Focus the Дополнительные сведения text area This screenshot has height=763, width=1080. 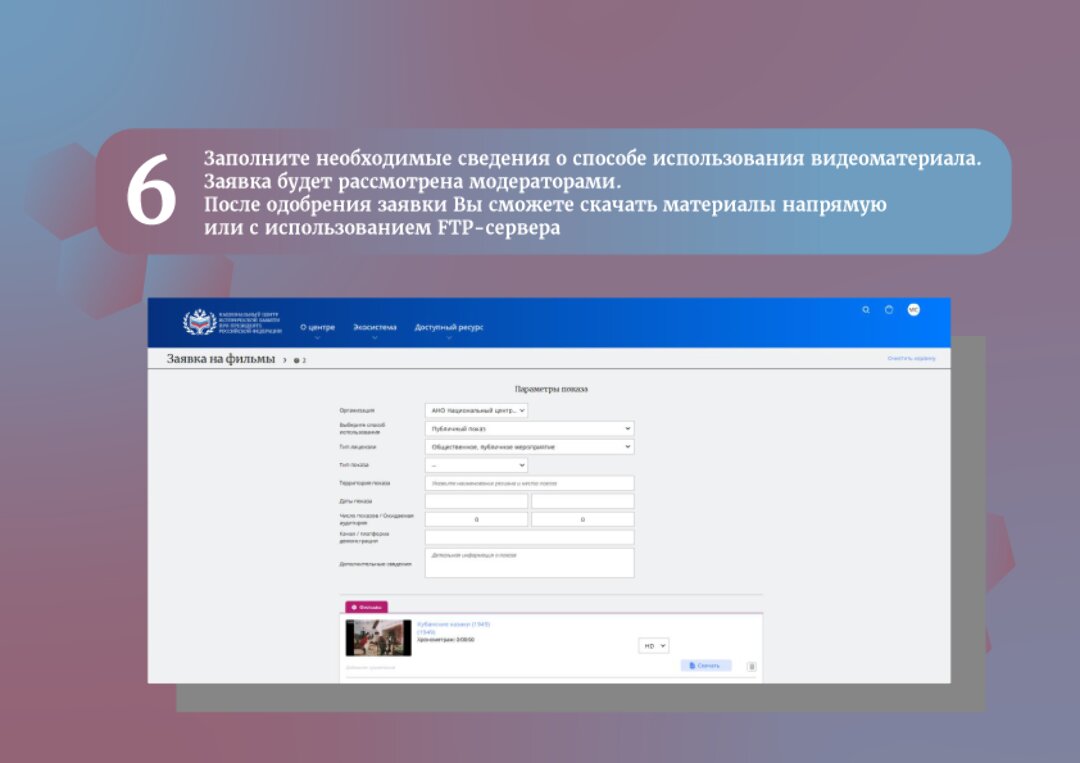click(529, 563)
